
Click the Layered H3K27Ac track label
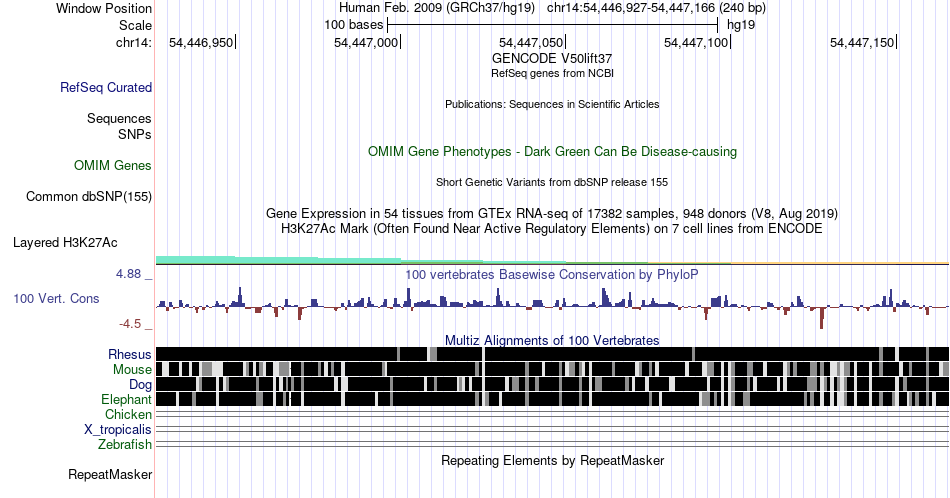65,242
